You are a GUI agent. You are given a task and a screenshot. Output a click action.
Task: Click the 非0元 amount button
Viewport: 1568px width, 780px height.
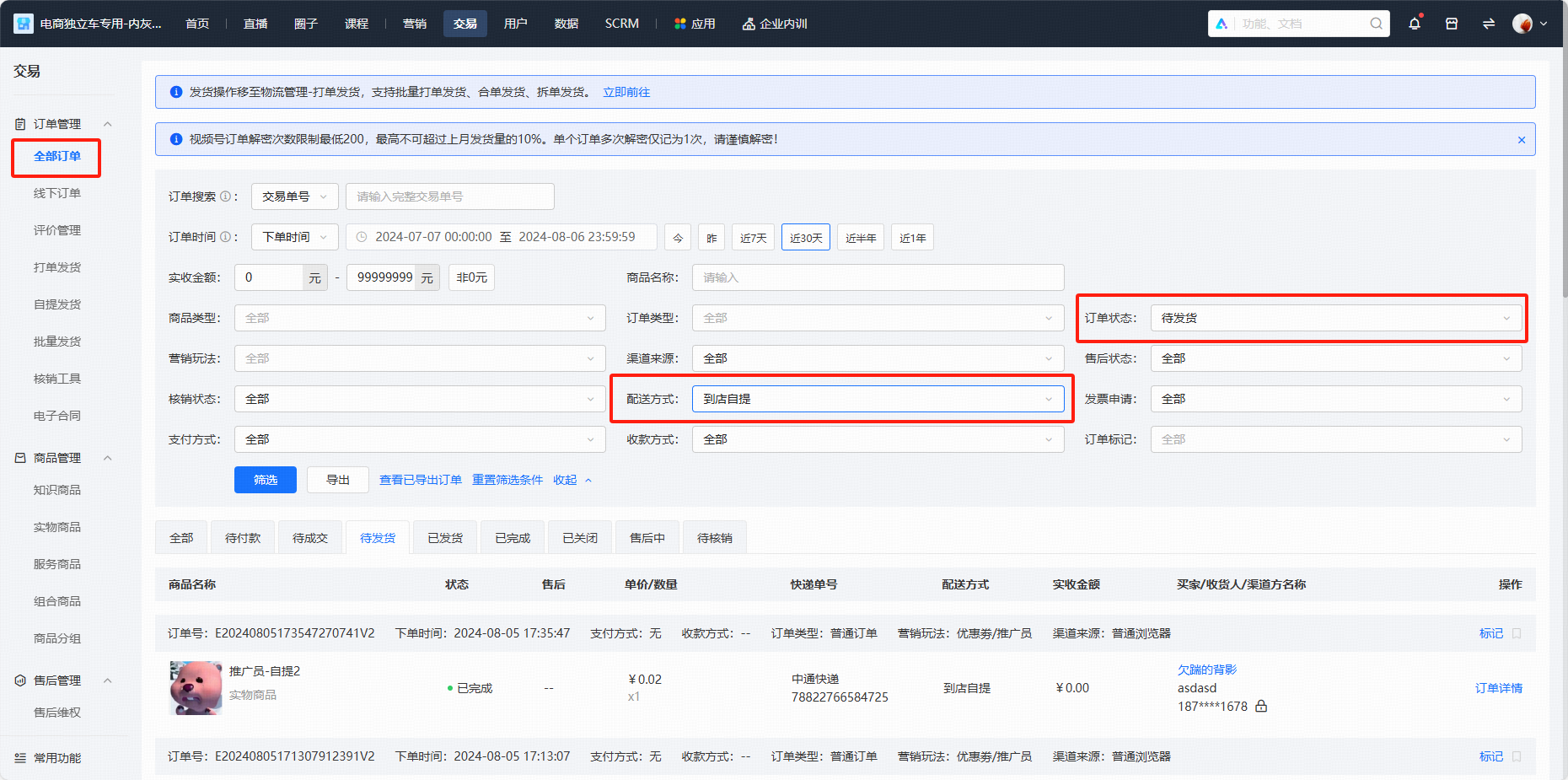point(471,277)
